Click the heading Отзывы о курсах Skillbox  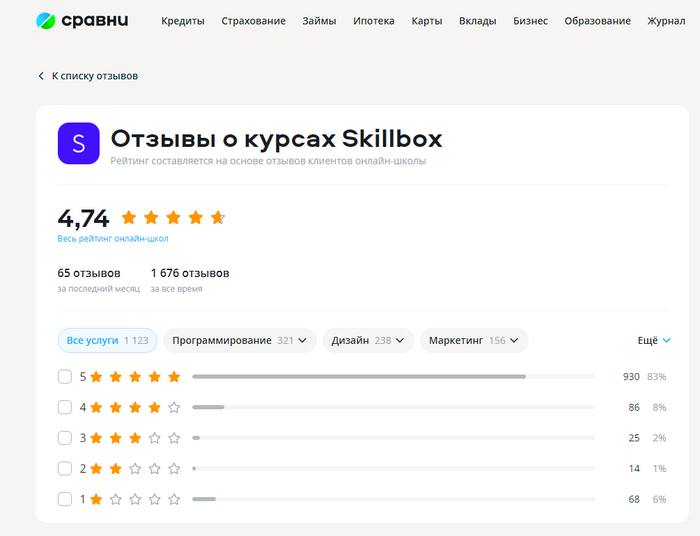[x=276, y=139]
